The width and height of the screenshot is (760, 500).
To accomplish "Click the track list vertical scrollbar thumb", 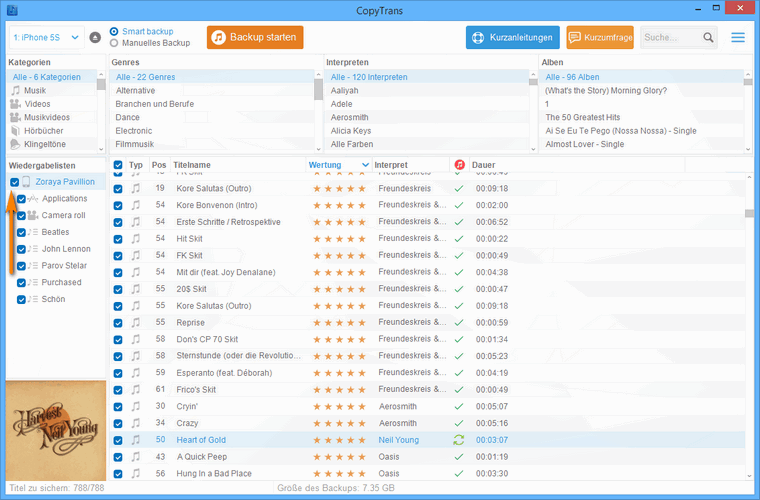I will click(x=749, y=214).
